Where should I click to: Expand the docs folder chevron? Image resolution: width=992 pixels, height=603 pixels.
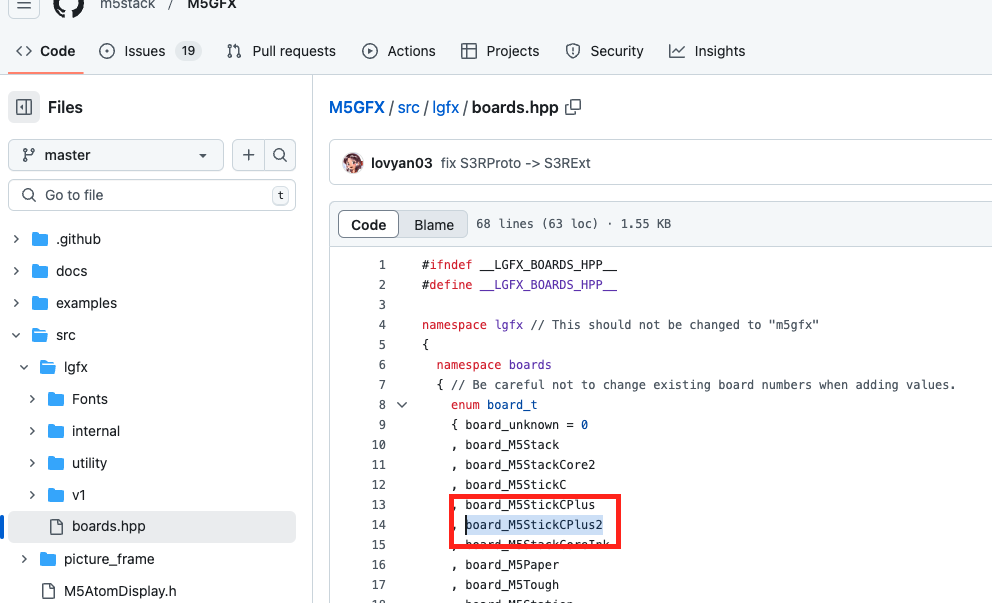pyautogui.click(x=16, y=271)
